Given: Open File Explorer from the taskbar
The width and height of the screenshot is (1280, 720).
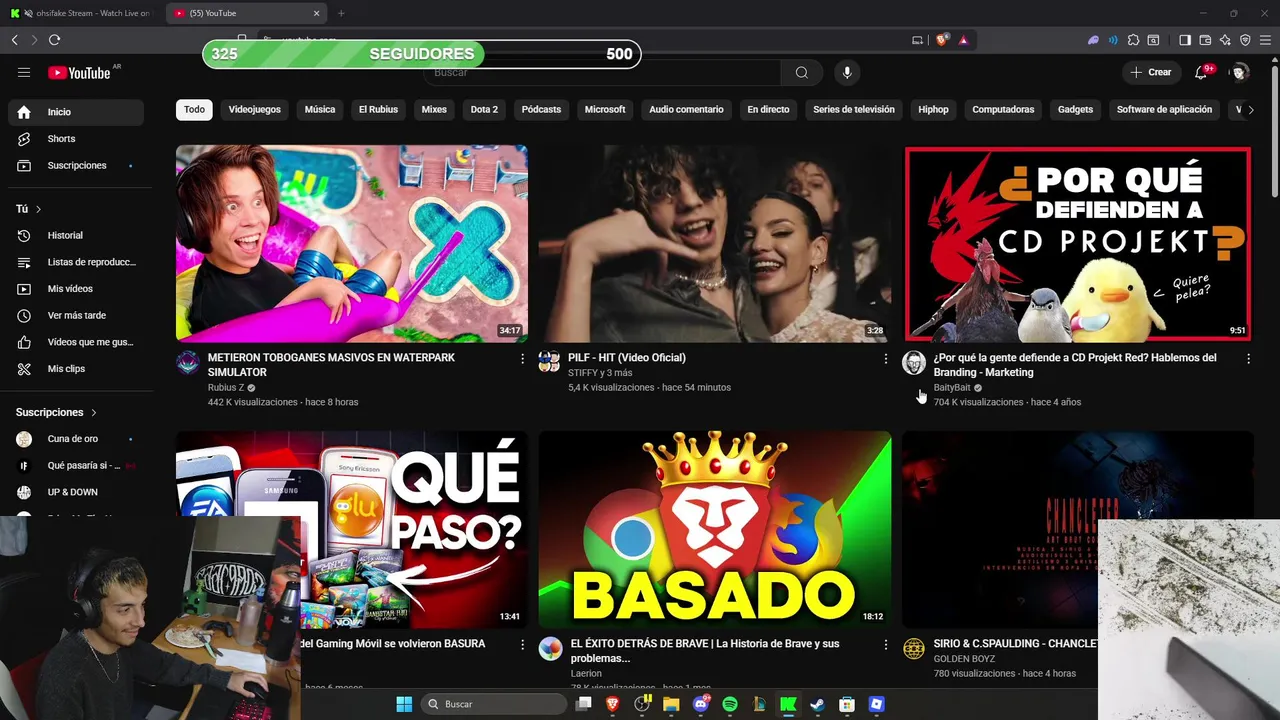Looking at the screenshot, I should pos(671,704).
